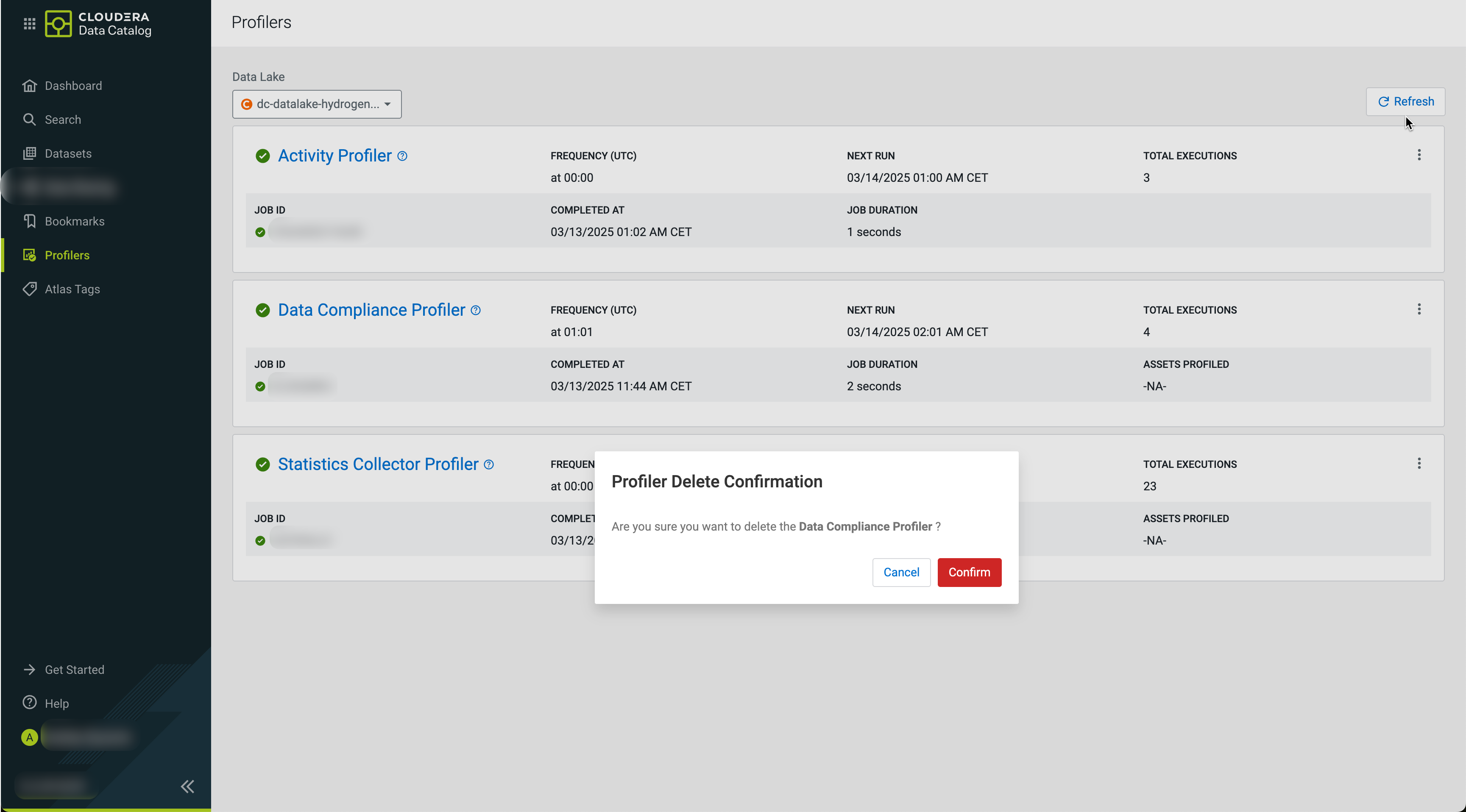Click Statistics Collector Profiler help icon
The width and height of the screenshot is (1466, 812).
click(489, 464)
